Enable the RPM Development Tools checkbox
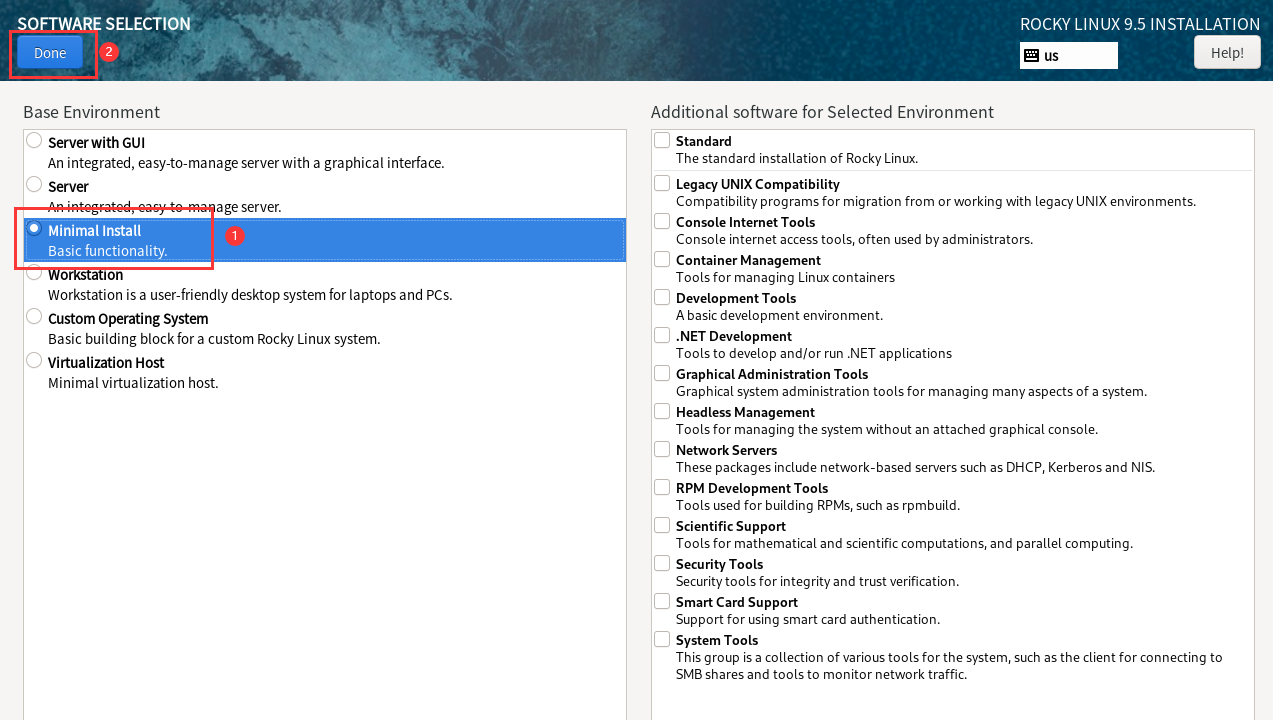The height and width of the screenshot is (720, 1273). click(x=662, y=487)
